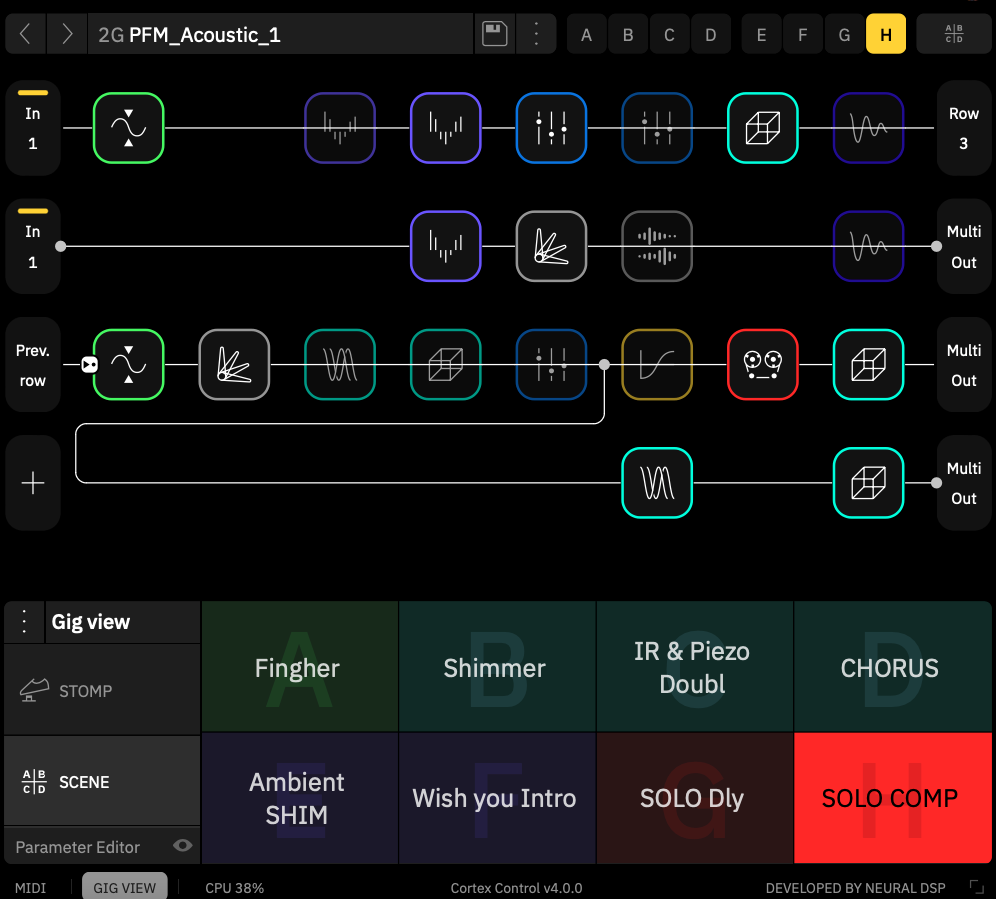The height and width of the screenshot is (899, 996).
Task: Select the GIG VIEW tab in status bar
Action: coord(124,887)
